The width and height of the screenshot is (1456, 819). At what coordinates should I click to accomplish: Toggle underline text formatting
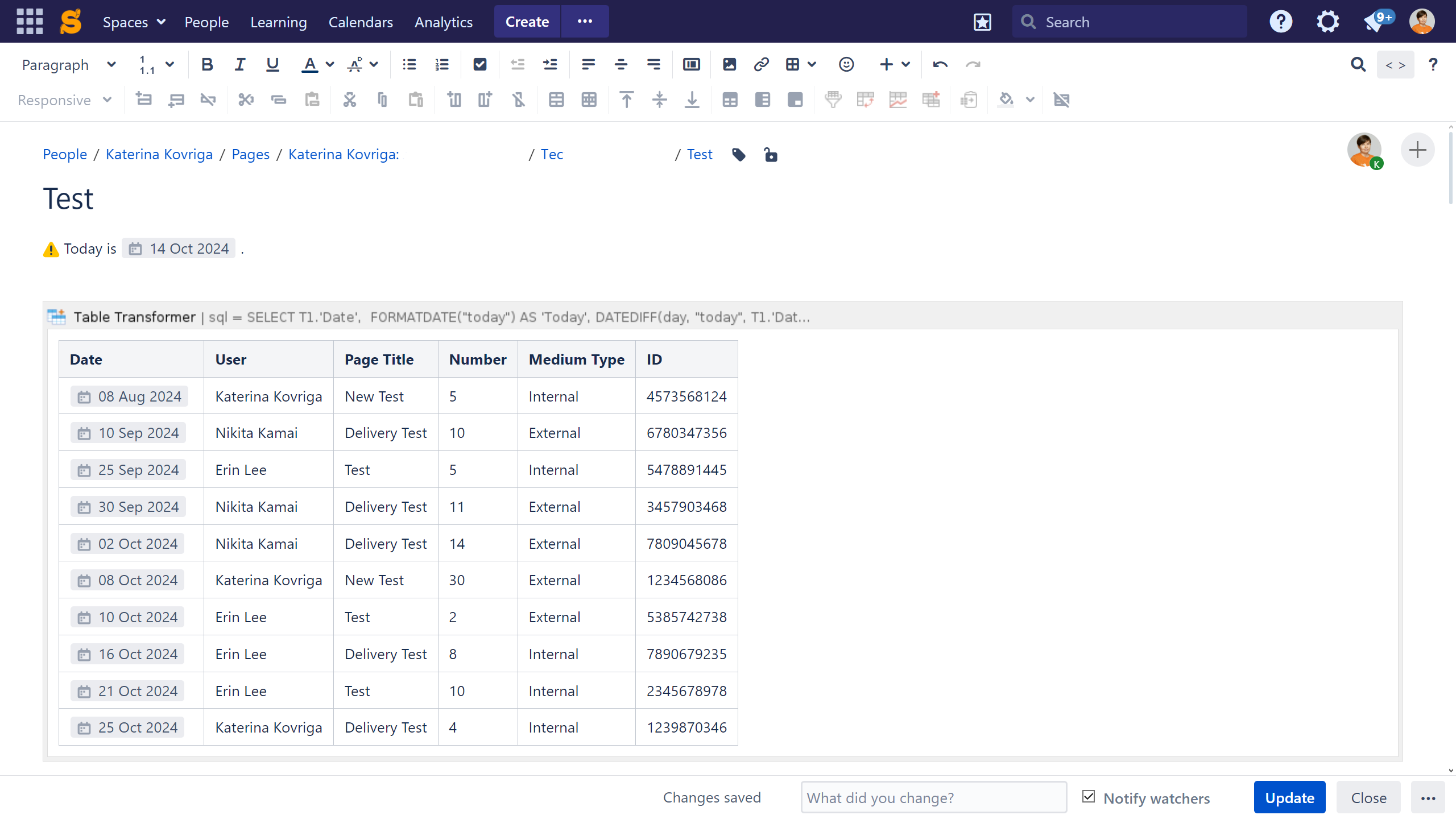coord(272,65)
